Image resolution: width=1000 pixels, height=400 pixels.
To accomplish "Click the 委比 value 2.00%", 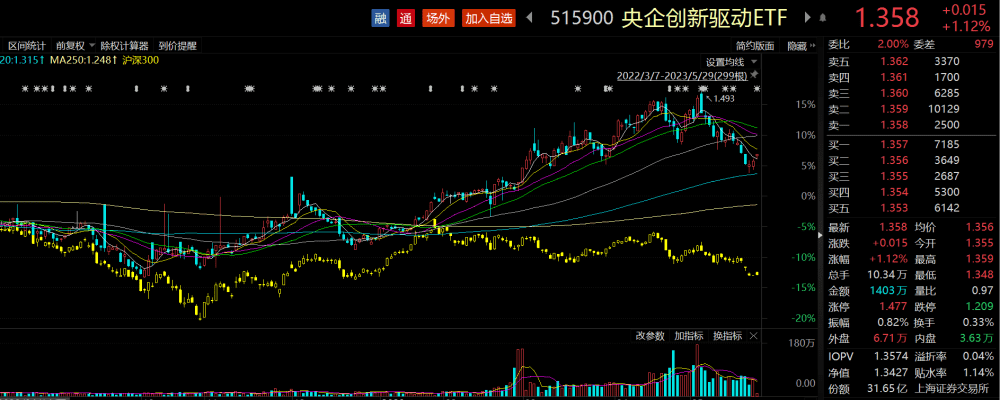I will coord(893,44).
